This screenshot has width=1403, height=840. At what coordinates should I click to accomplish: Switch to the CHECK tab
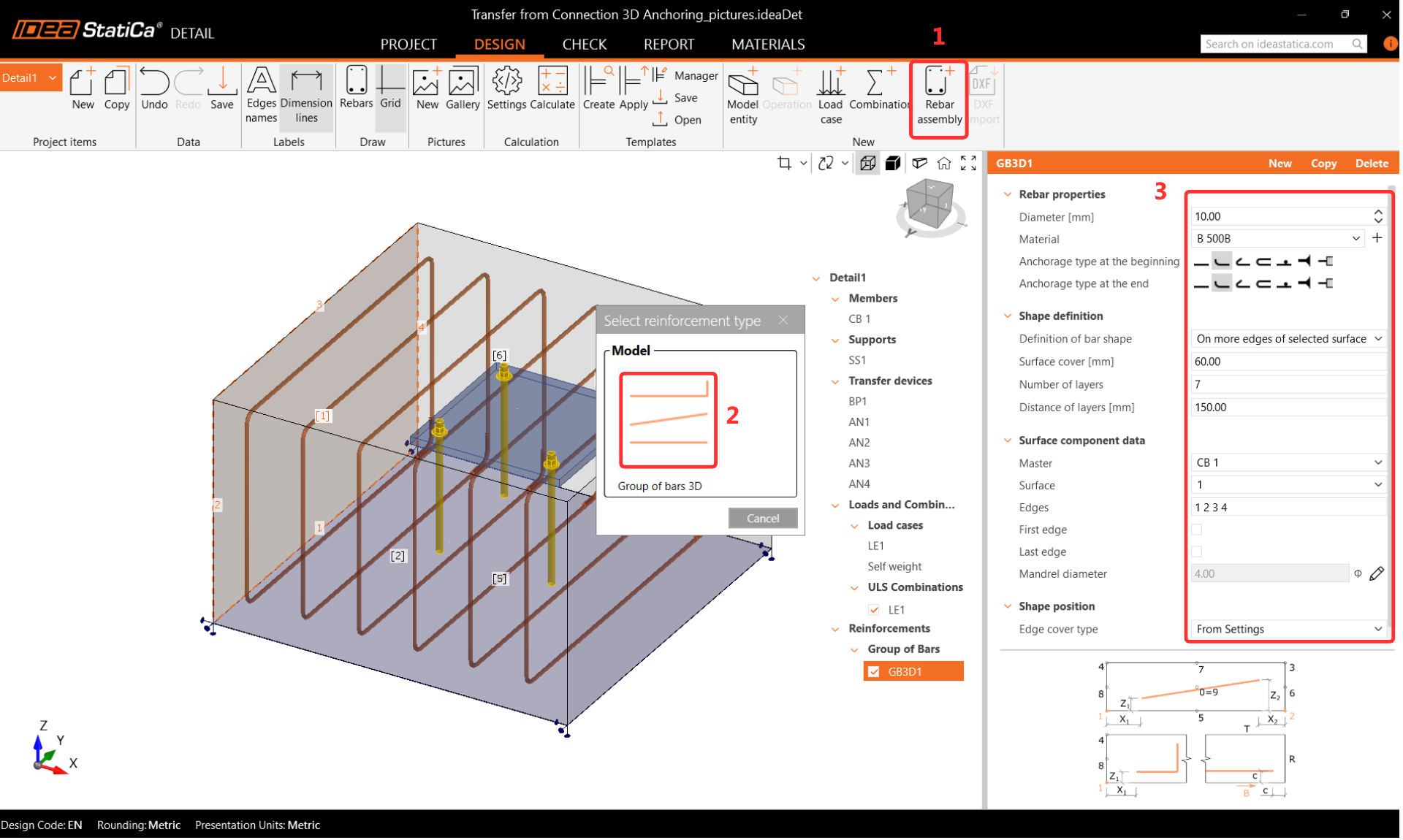[584, 44]
